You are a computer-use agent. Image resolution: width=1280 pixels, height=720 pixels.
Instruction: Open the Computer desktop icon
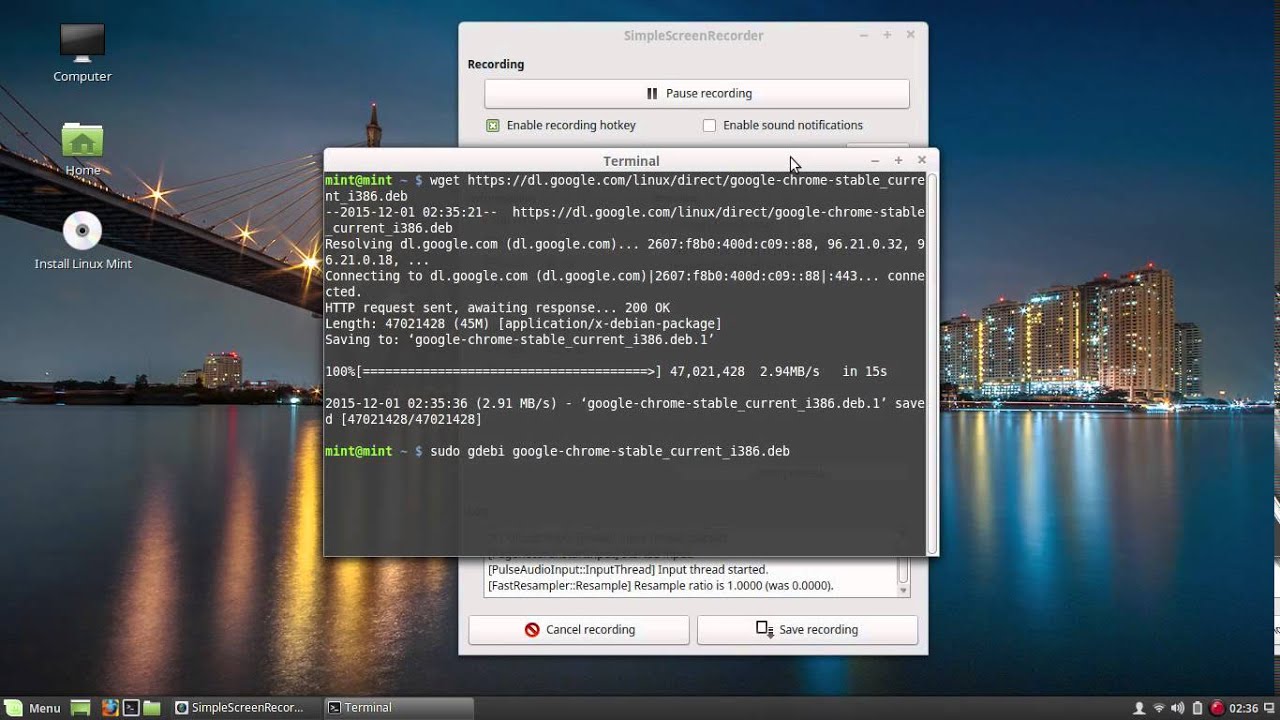coord(82,52)
